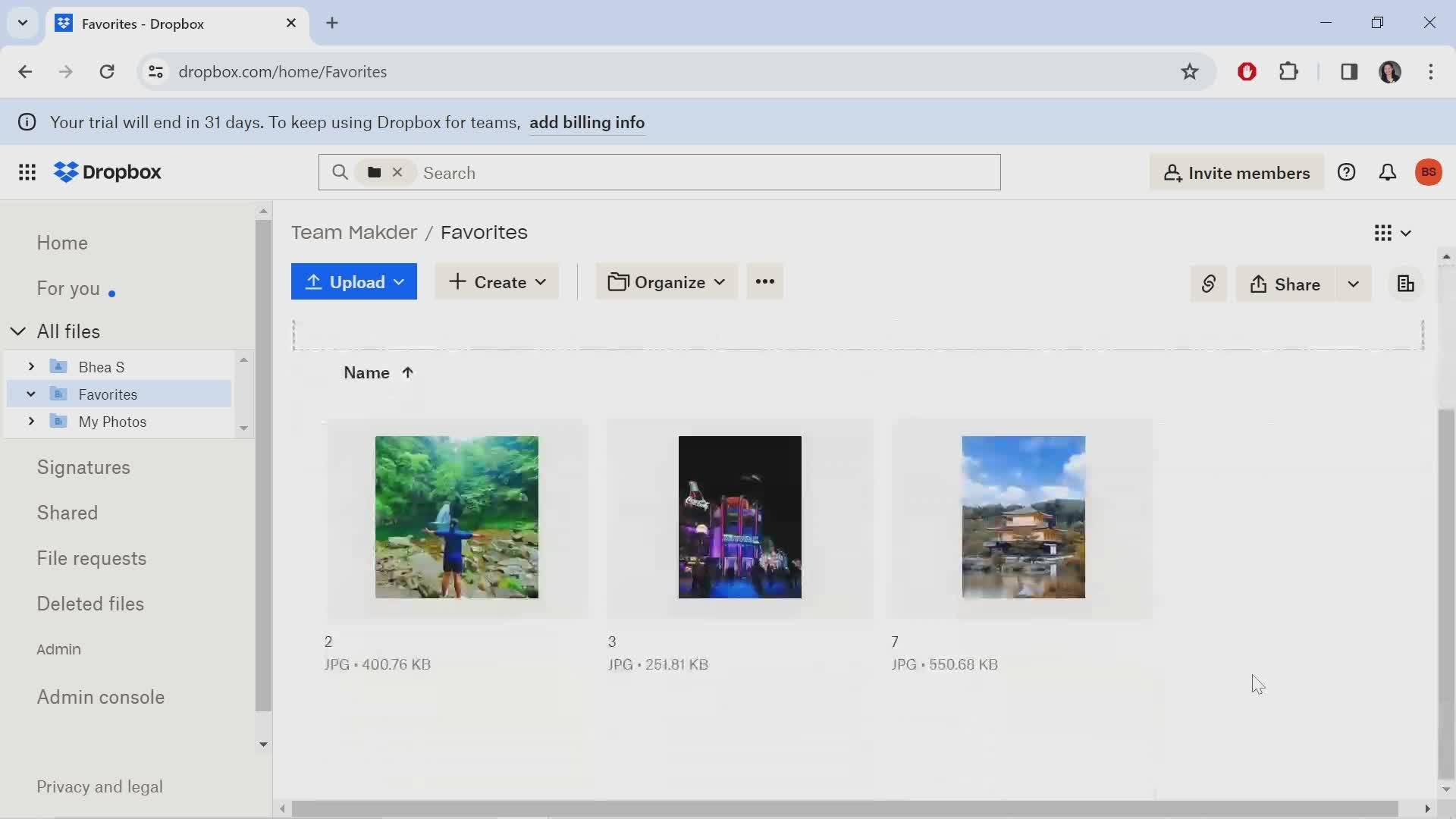Click the site info icon in address bar
The width and height of the screenshot is (1456, 819).
point(155,72)
